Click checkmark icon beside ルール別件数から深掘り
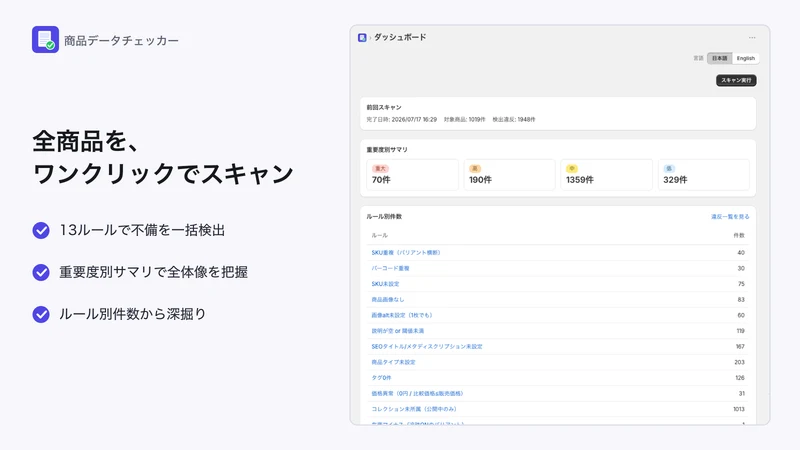Screen dimensions: 800x450 point(41,314)
